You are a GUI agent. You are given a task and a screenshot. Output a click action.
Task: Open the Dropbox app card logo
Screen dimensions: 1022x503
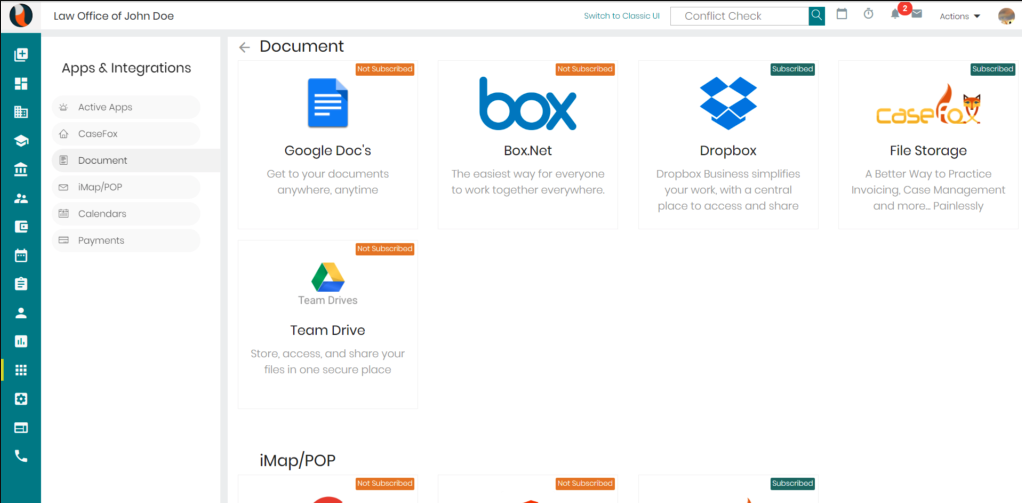728,103
